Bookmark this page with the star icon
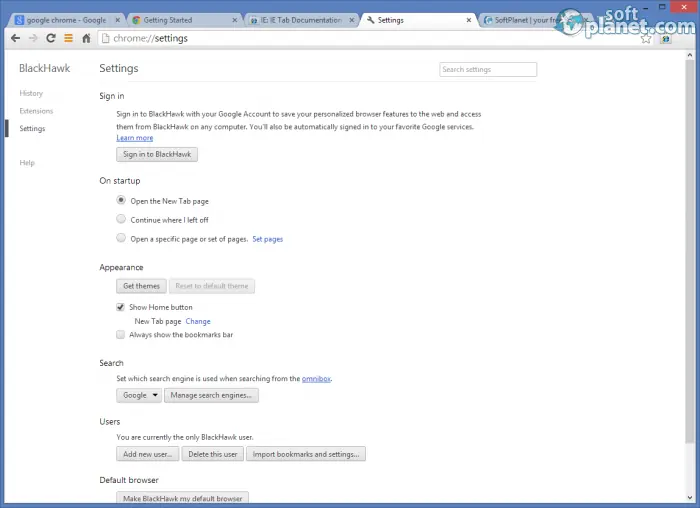700x508 pixels. click(x=646, y=39)
